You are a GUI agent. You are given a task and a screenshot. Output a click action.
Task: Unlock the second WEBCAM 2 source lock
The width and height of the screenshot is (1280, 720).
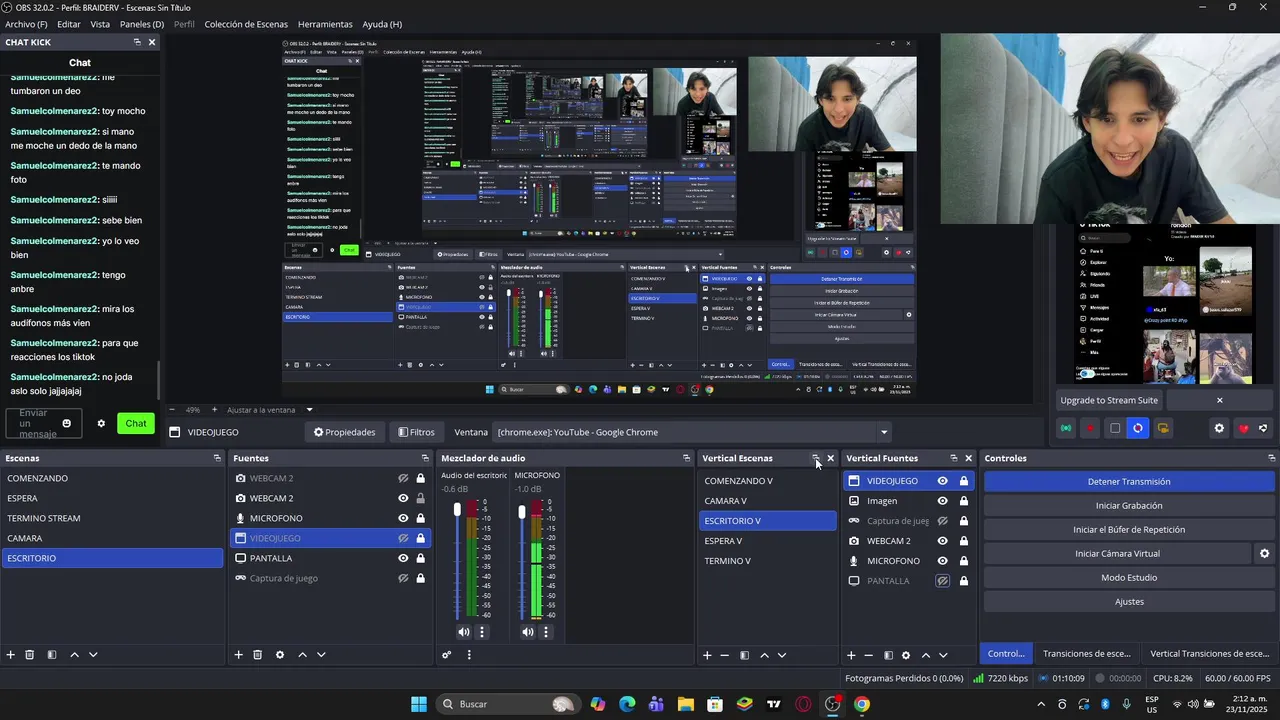pos(420,498)
